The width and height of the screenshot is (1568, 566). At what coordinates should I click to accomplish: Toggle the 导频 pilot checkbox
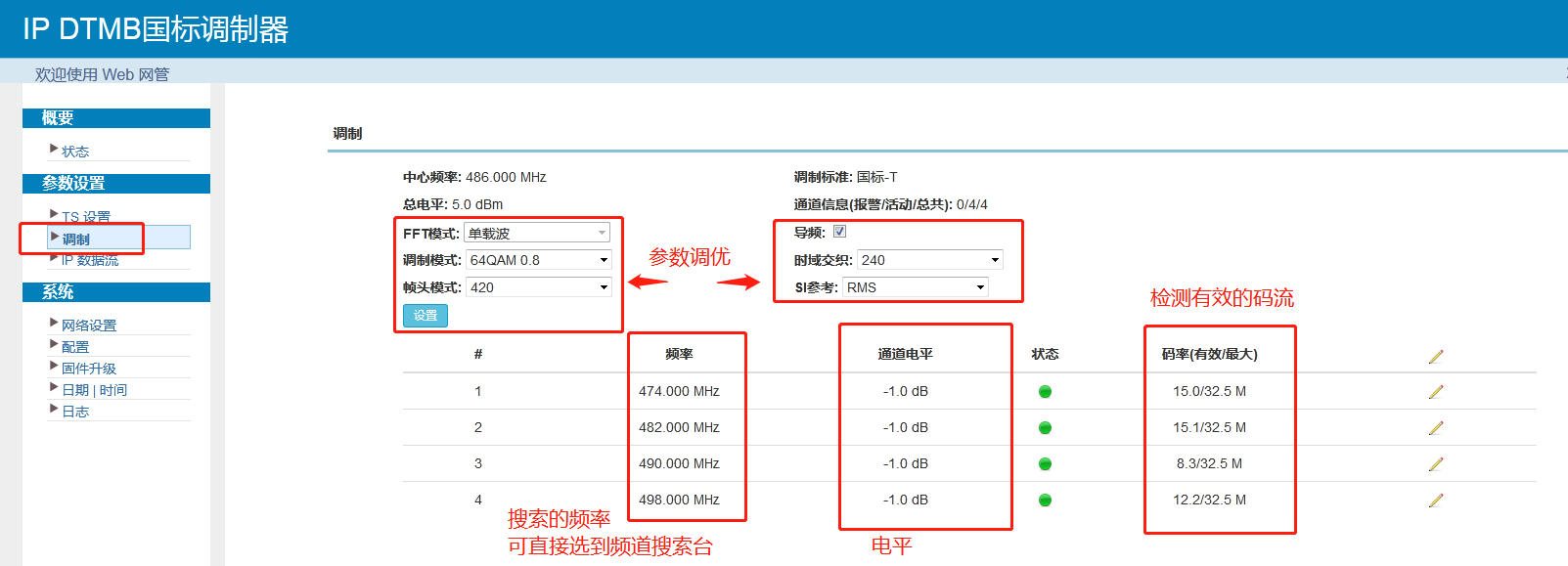point(839,232)
